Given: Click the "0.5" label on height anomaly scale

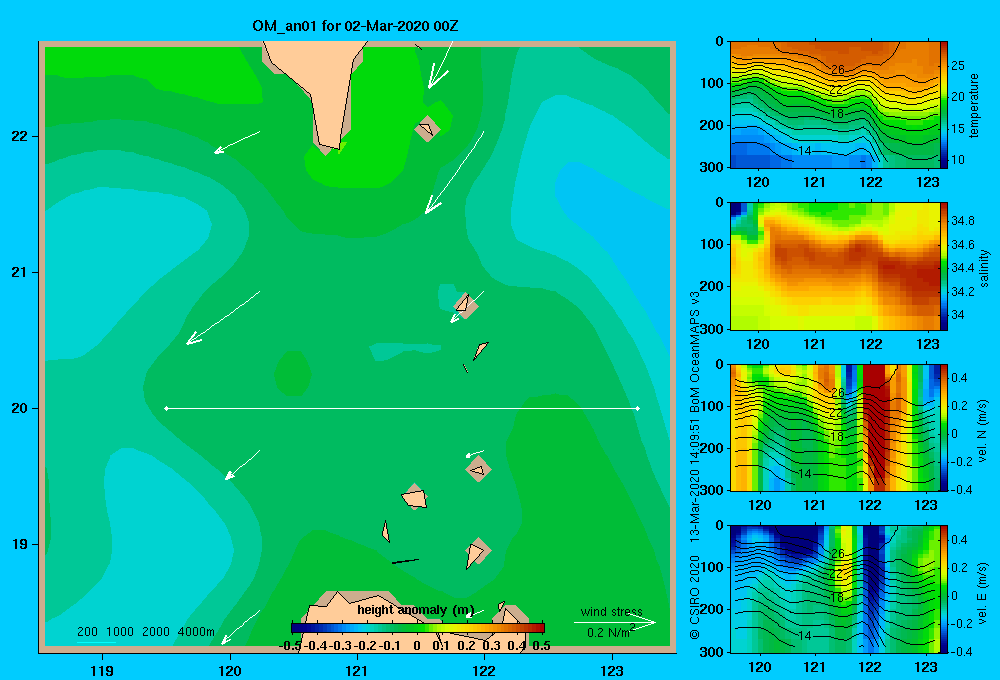Looking at the screenshot, I should pos(541,646).
